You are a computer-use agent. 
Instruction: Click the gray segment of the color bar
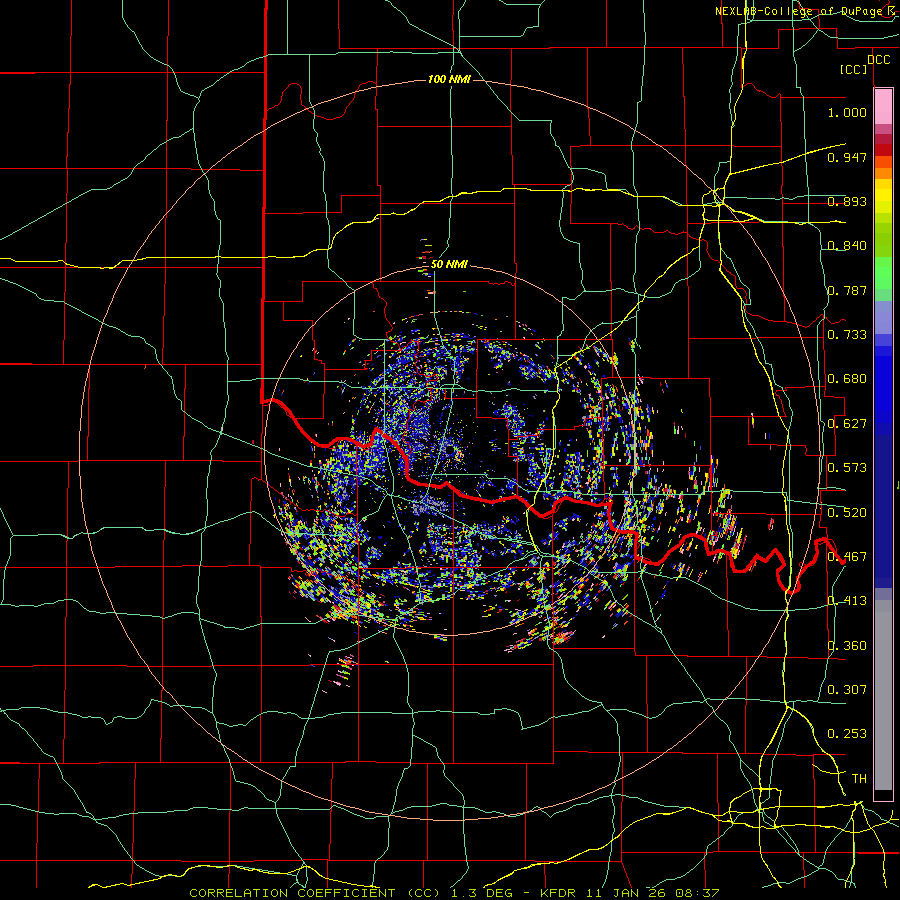point(883,695)
